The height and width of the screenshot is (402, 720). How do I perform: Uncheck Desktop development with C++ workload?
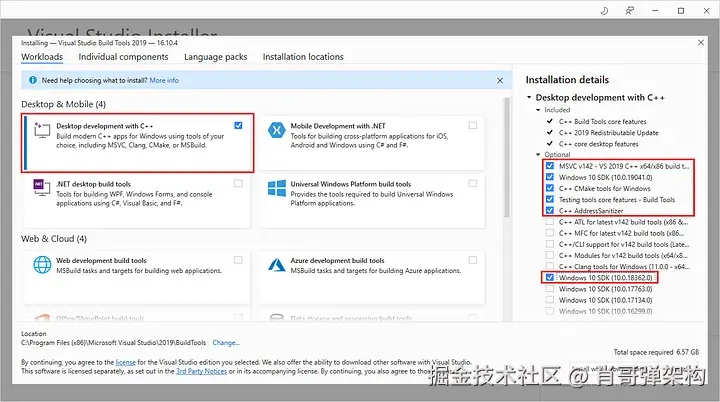(238, 125)
